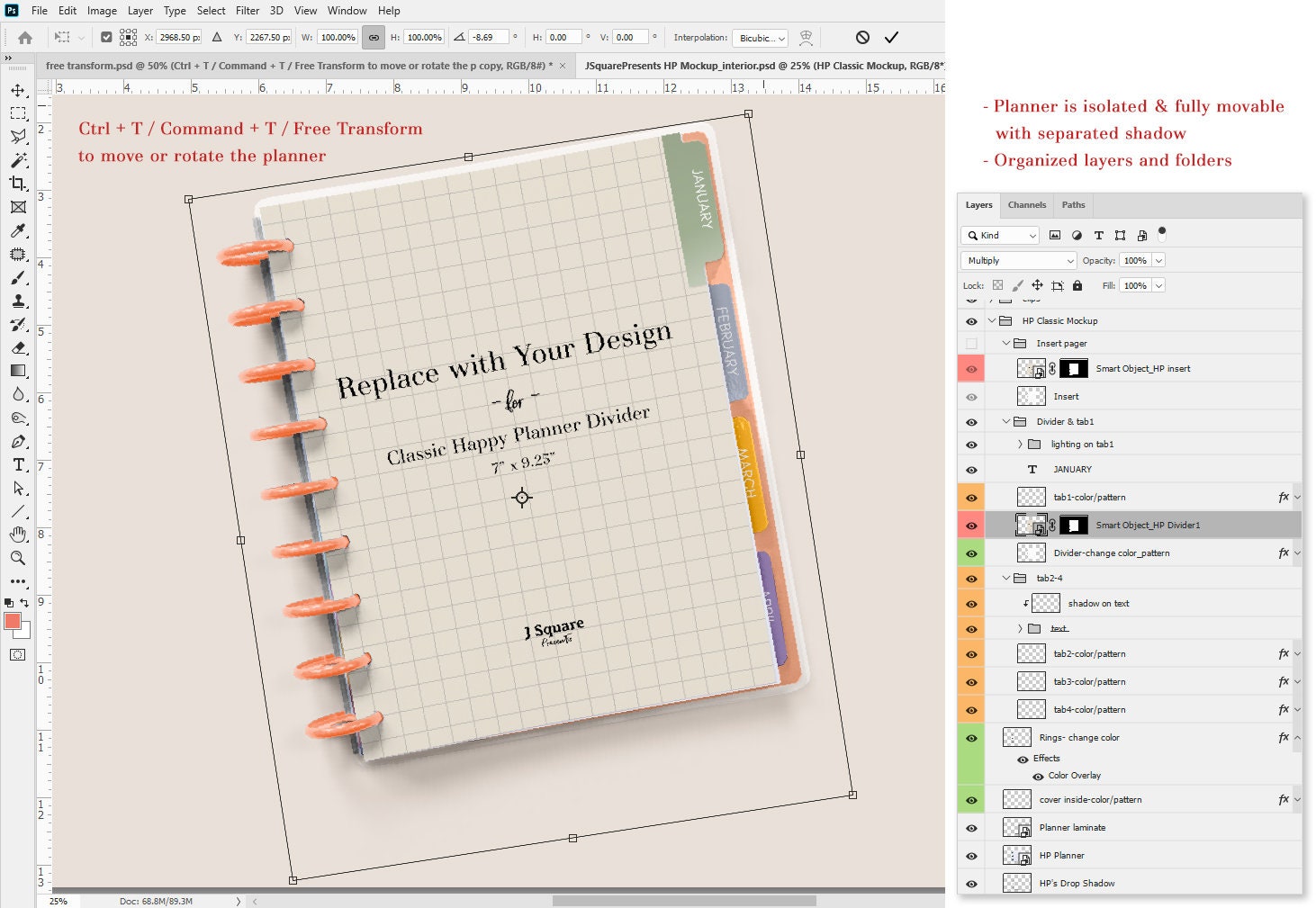Screen dimensions: 1316x908
Task: Open the Multiply blend mode dropdown
Action: click(x=1069, y=260)
